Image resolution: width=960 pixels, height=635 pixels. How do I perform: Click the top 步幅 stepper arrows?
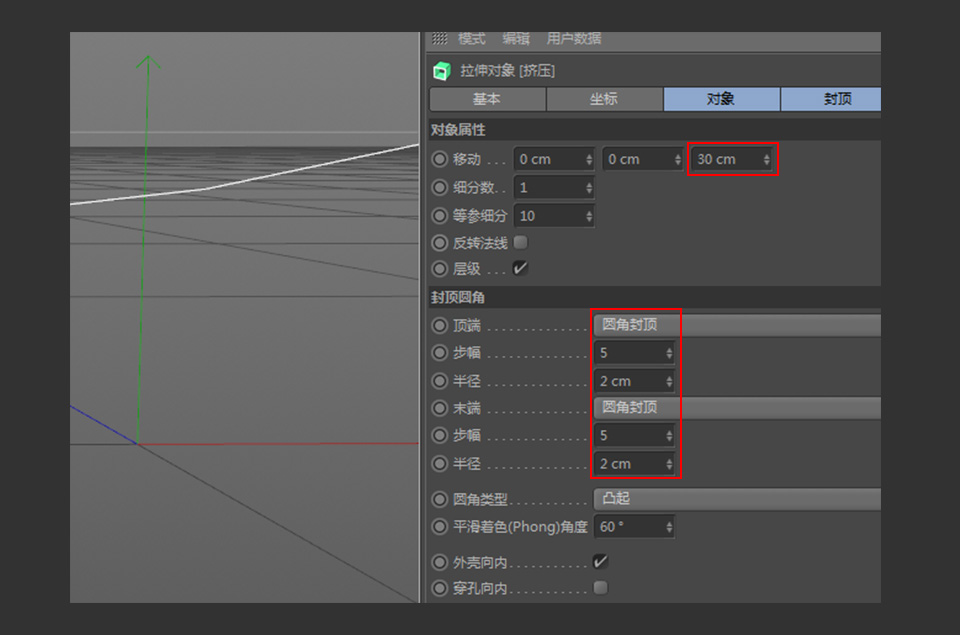pyautogui.click(x=669, y=353)
